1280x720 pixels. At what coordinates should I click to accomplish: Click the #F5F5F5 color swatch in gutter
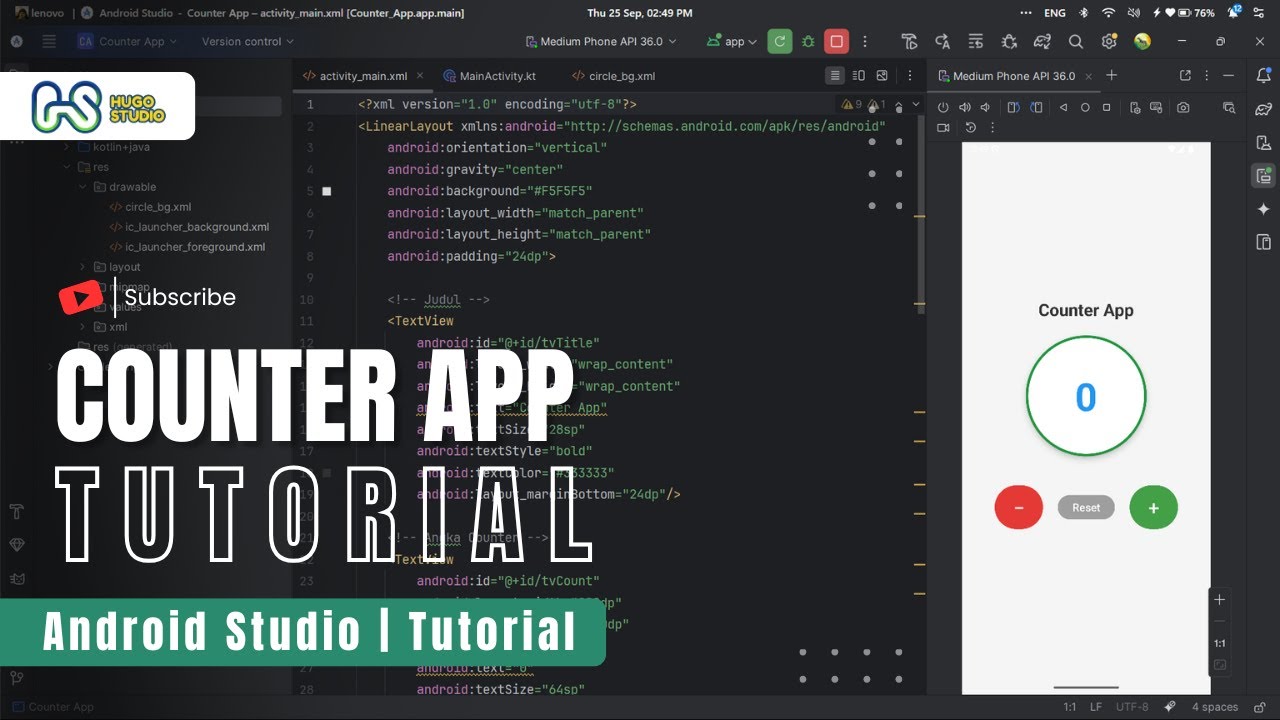point(326,191)
